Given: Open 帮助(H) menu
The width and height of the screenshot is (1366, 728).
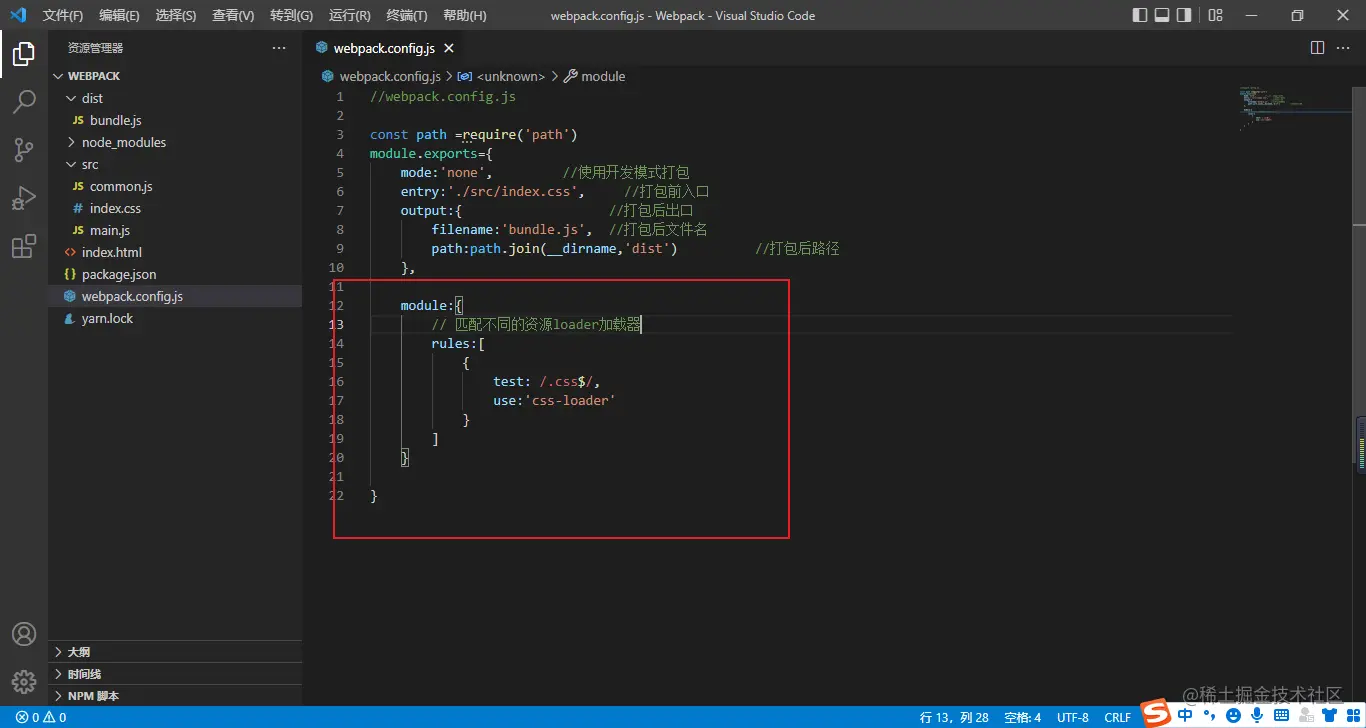Looking at the screenshot, I should (464, 15).
